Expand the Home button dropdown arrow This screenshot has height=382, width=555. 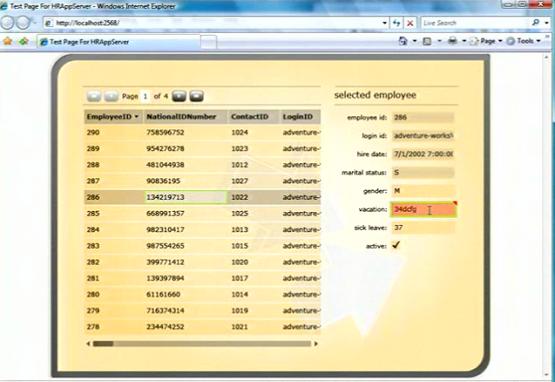coord(414,41)
